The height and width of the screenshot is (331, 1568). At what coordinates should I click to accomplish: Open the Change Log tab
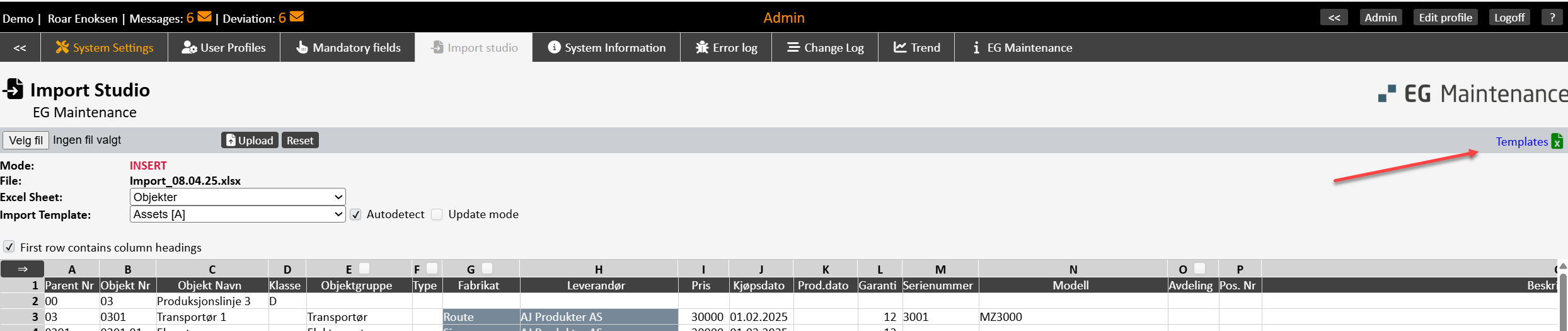(825, 48)
